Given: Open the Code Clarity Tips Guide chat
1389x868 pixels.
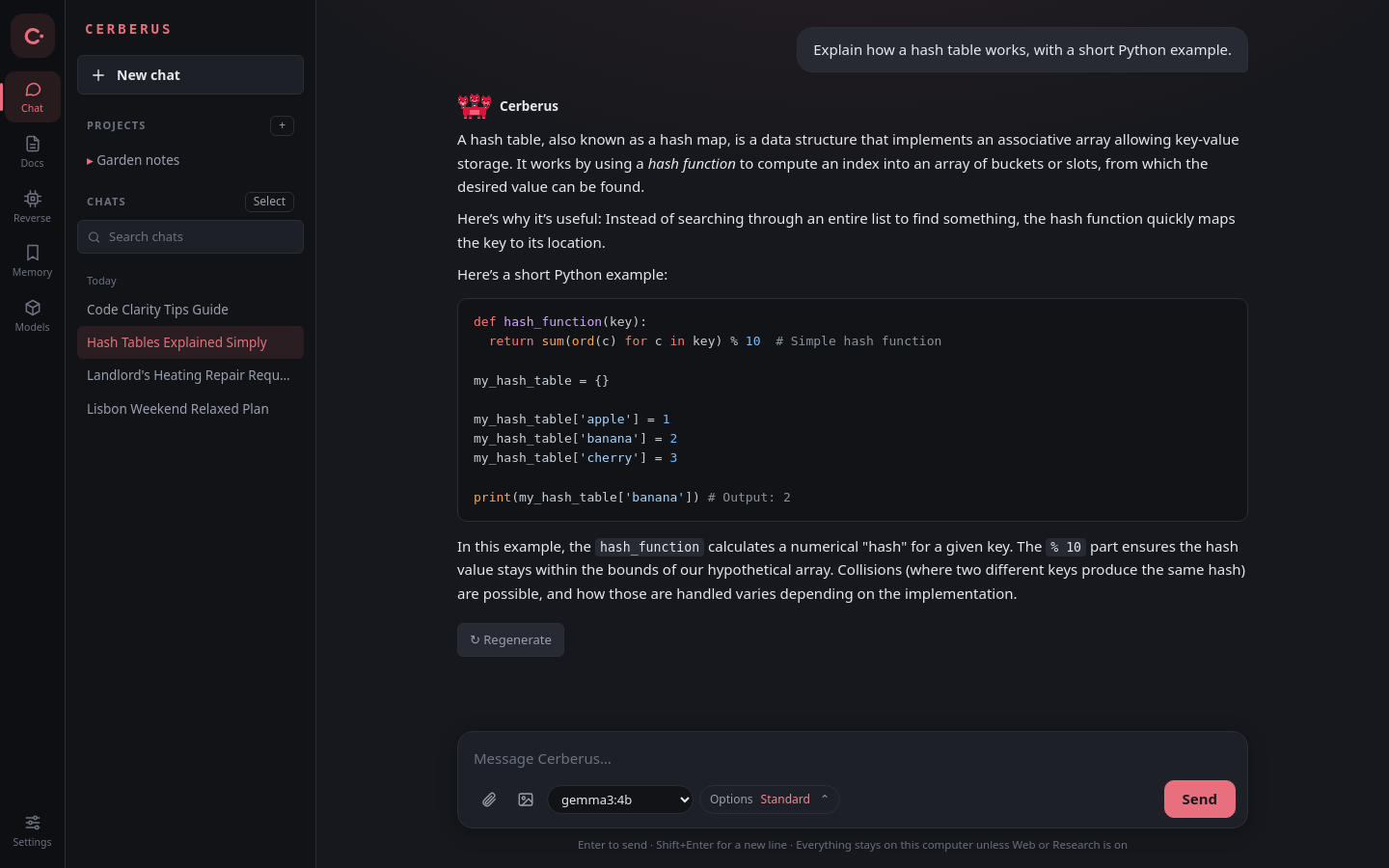Looking at the screenshot, I should pos(190,310).
